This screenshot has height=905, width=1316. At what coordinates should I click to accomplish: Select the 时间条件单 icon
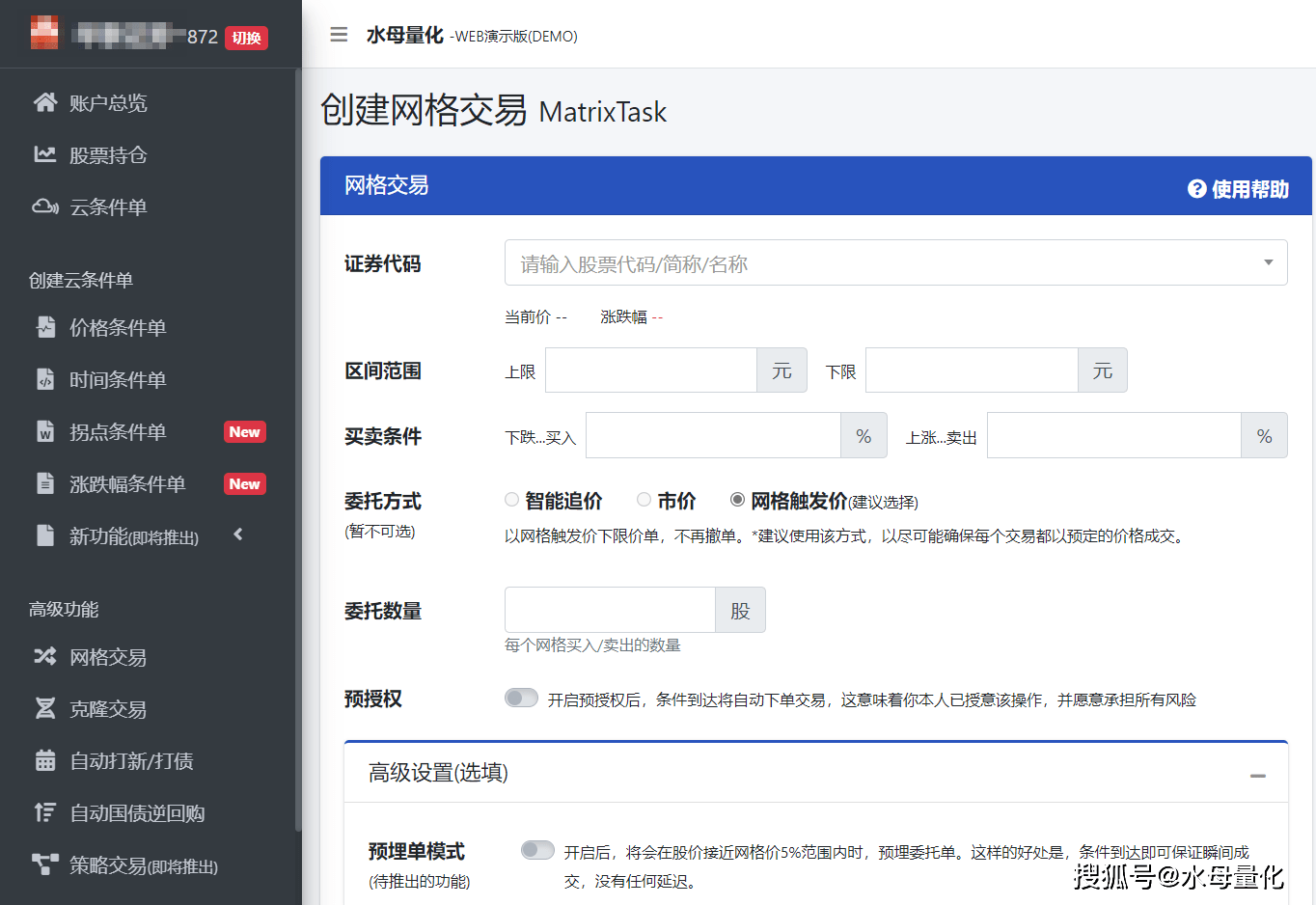coord(45,379)
